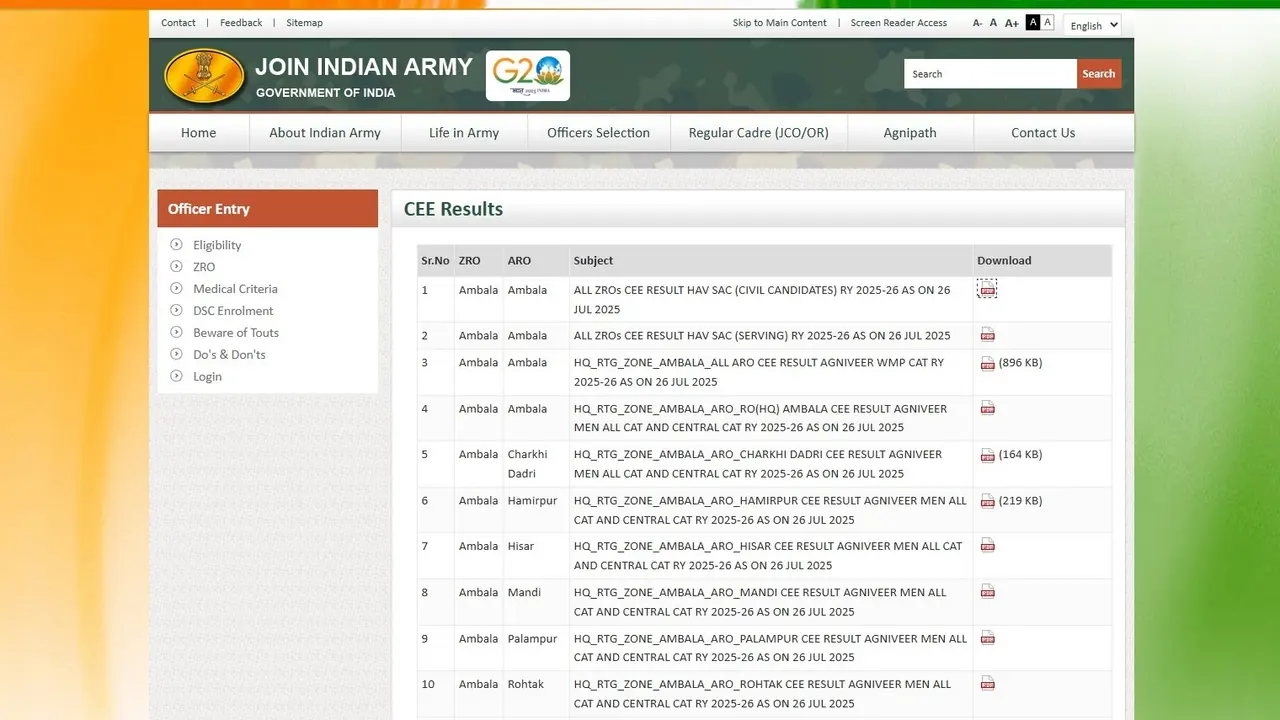Open the G20 logo link
This screenshot has height=720, width=1280.
[527, 75]
